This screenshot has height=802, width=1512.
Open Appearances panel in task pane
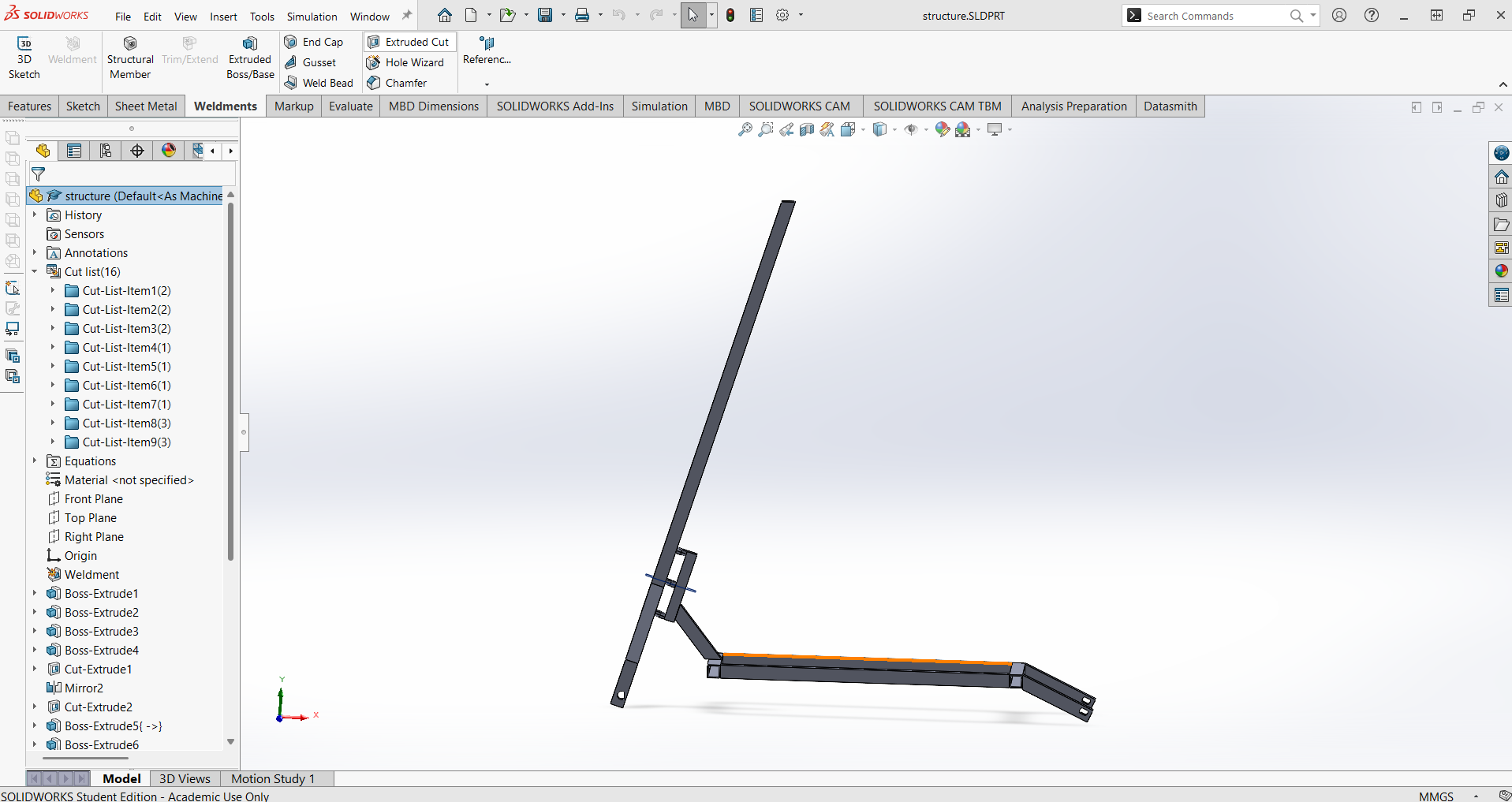pyautogui.click(x=1501, y=271)
